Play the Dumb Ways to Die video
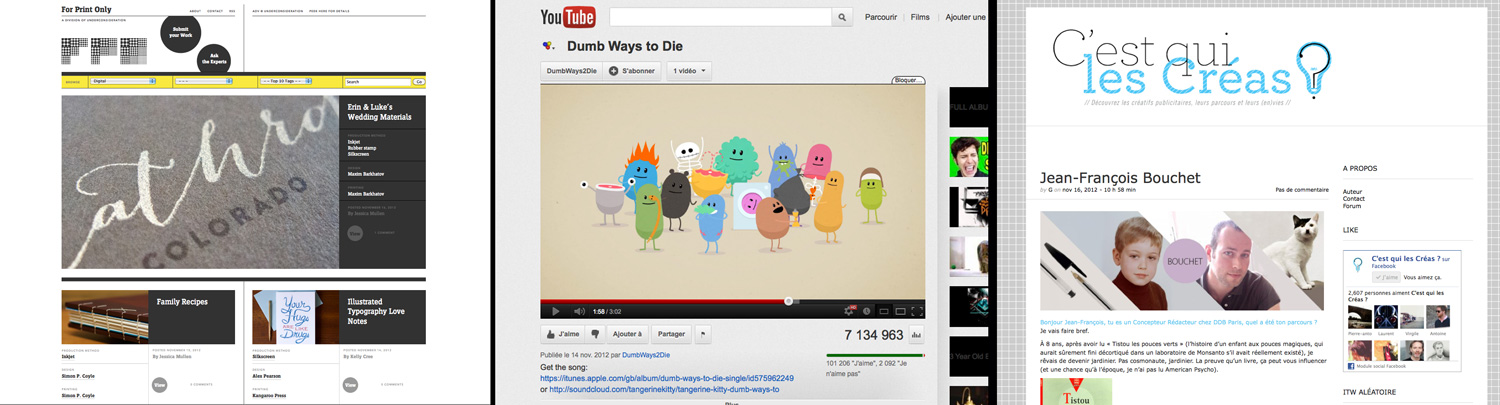The image size is (1500, 405). coord(556,311)
